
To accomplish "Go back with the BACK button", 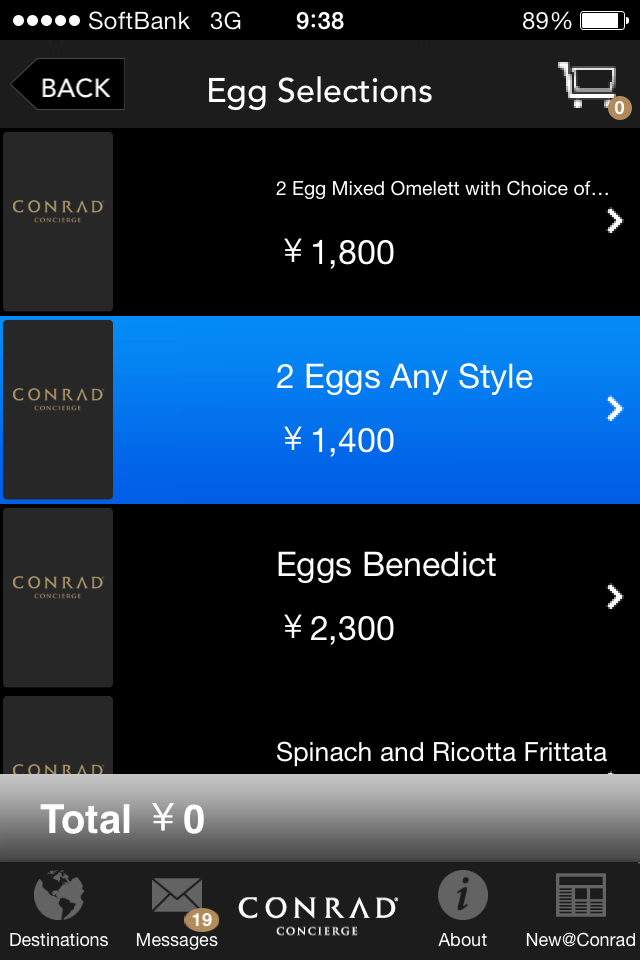I will click(68, 87).
